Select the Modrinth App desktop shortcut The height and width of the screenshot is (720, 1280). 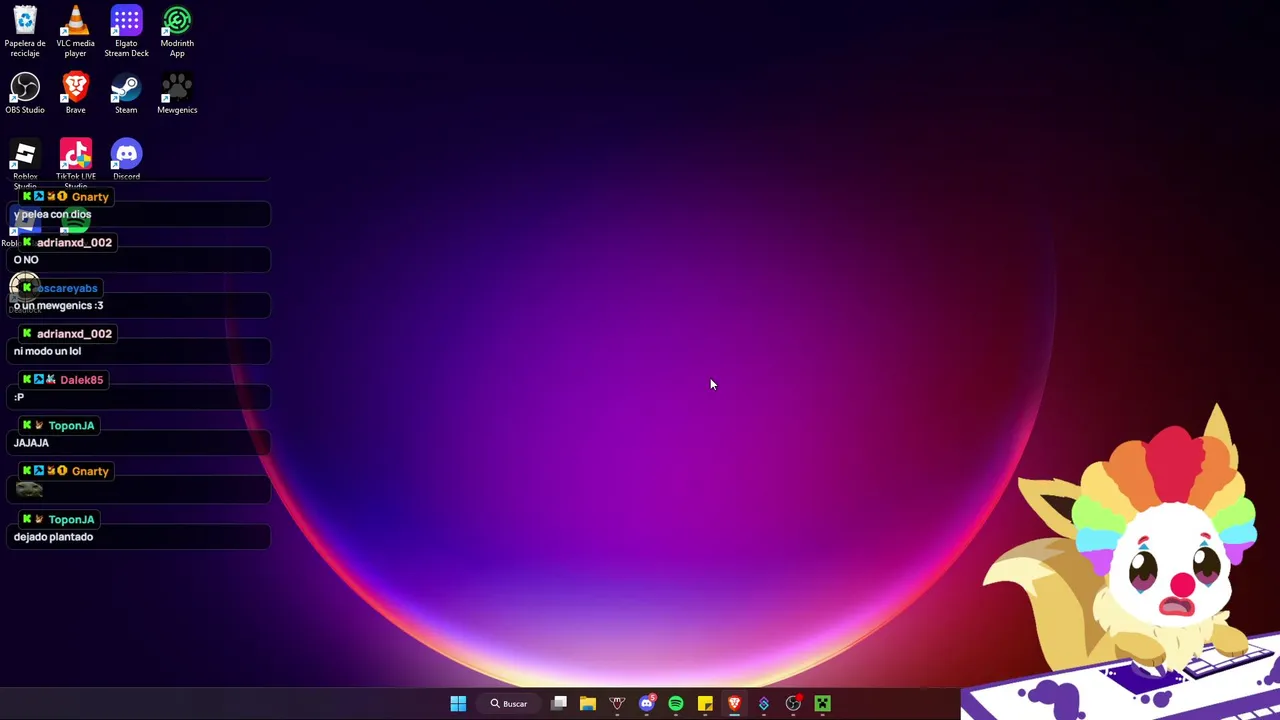tap(177, 30)
